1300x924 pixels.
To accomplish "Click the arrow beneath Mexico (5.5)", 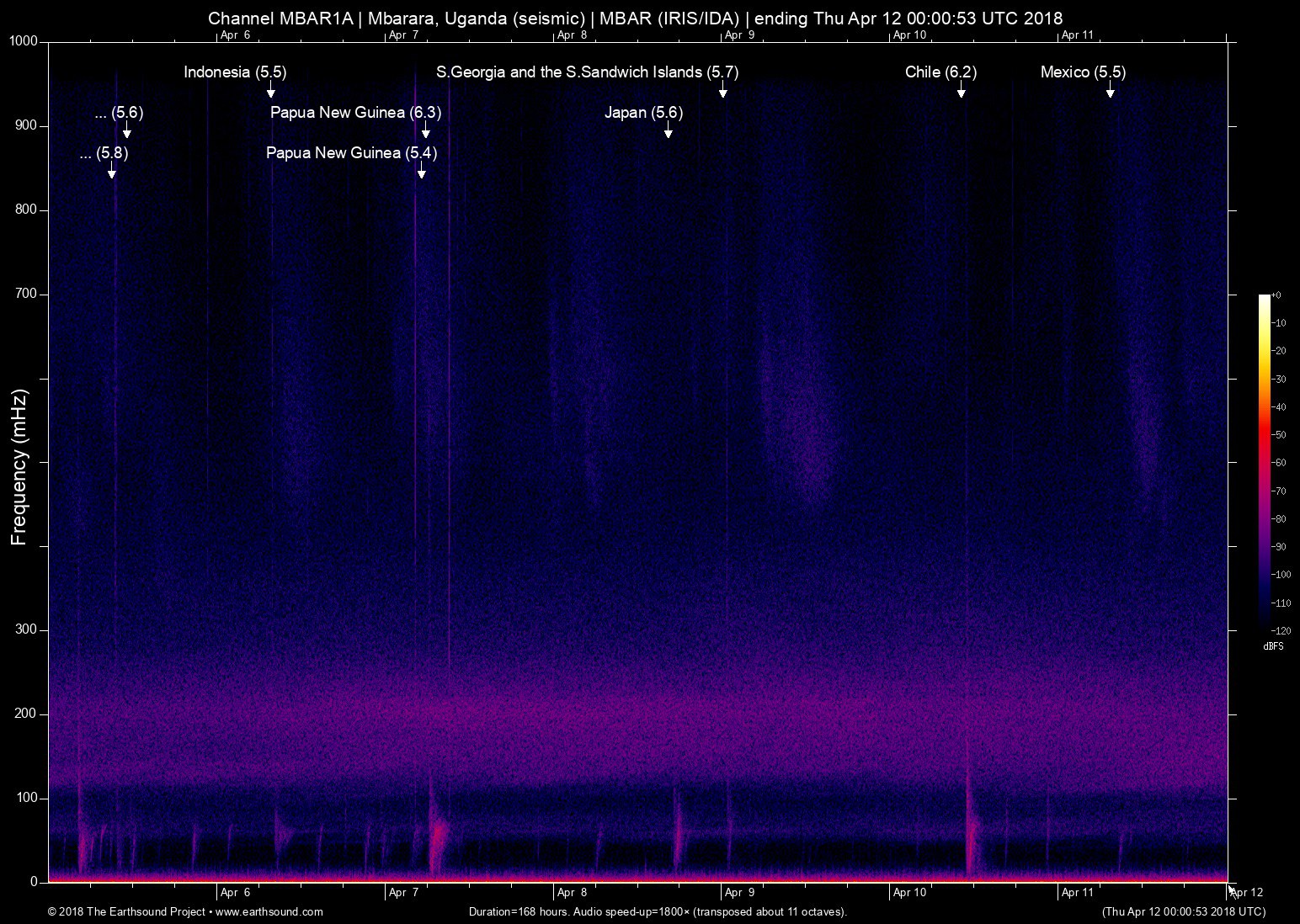I will coord(1110,90).
